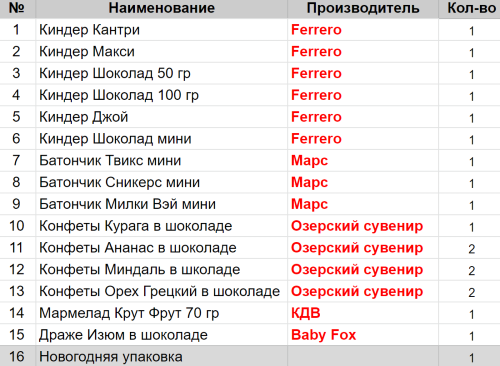
Task: Select the Кол-во column header
Action: [x=469, y=8]
